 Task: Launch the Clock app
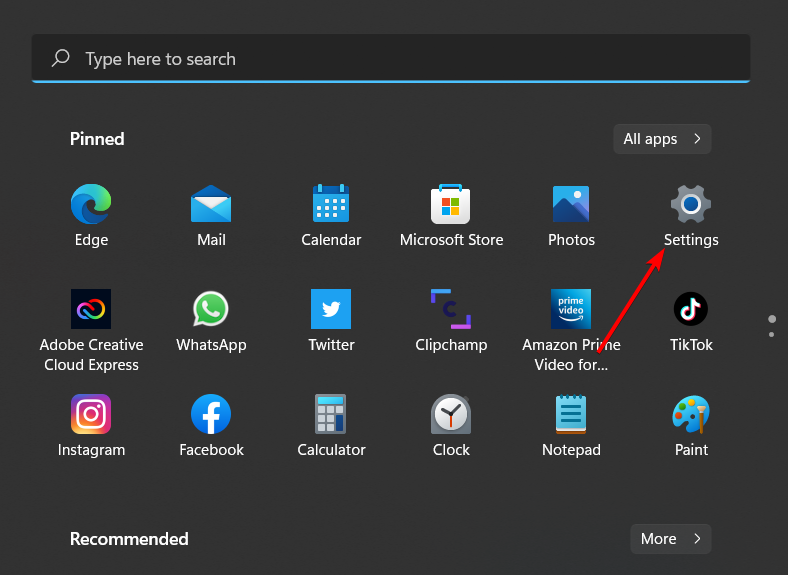[451, 414]
